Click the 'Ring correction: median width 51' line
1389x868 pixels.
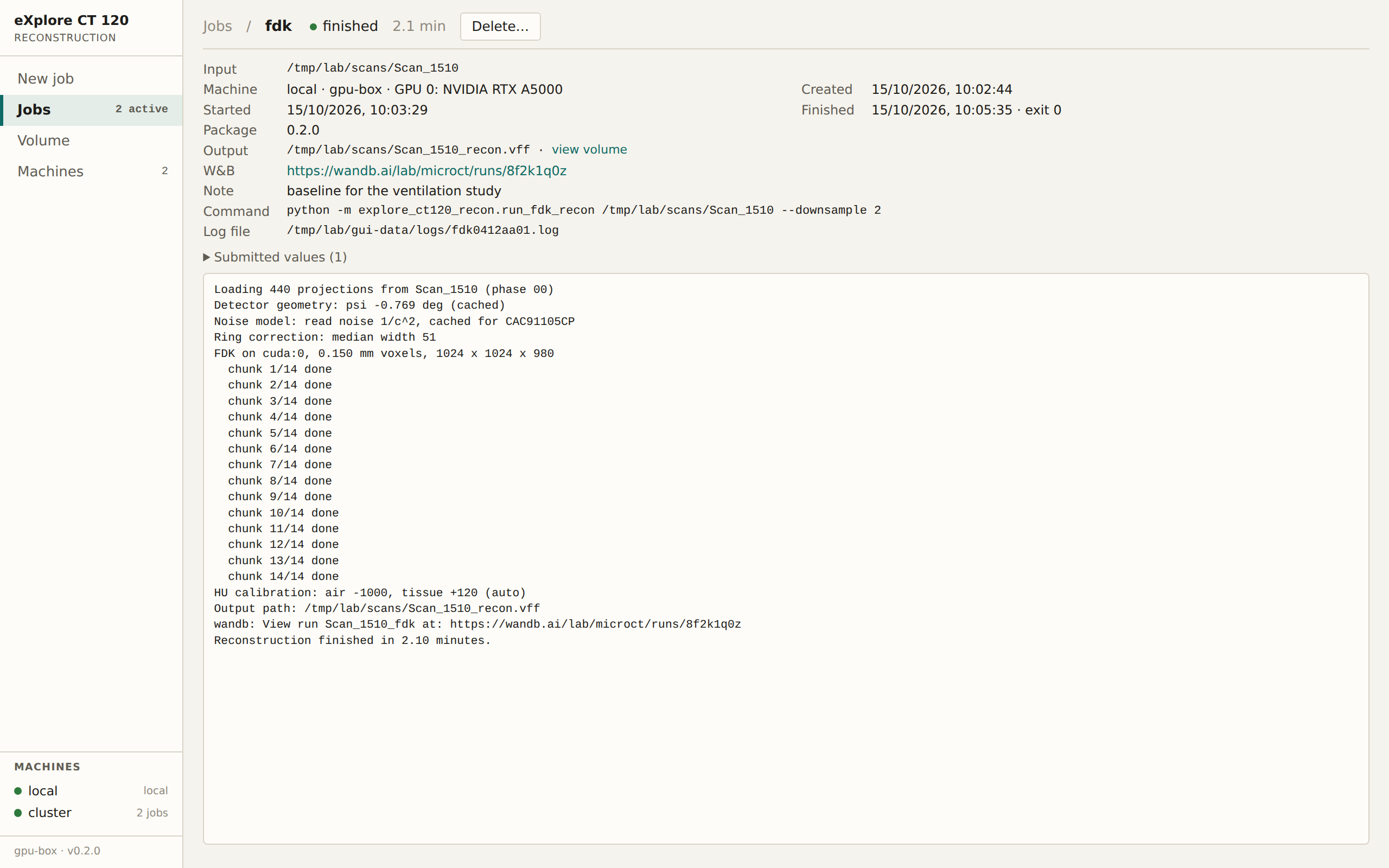[325, 337]
